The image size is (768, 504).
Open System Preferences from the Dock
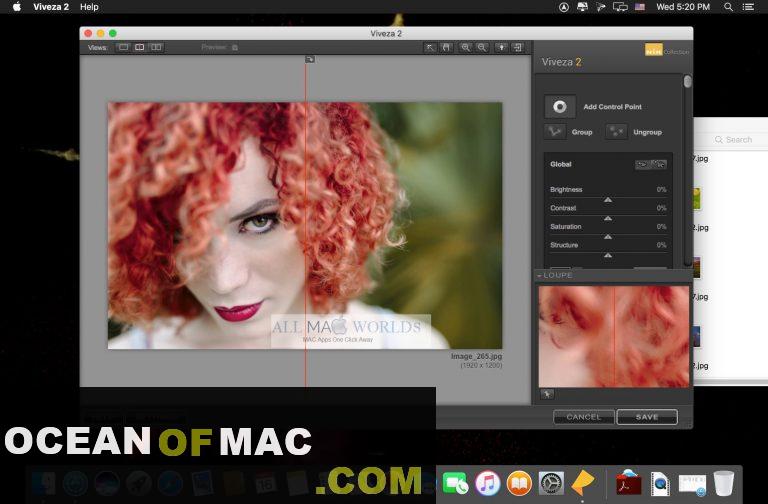[x=552, y=483]
